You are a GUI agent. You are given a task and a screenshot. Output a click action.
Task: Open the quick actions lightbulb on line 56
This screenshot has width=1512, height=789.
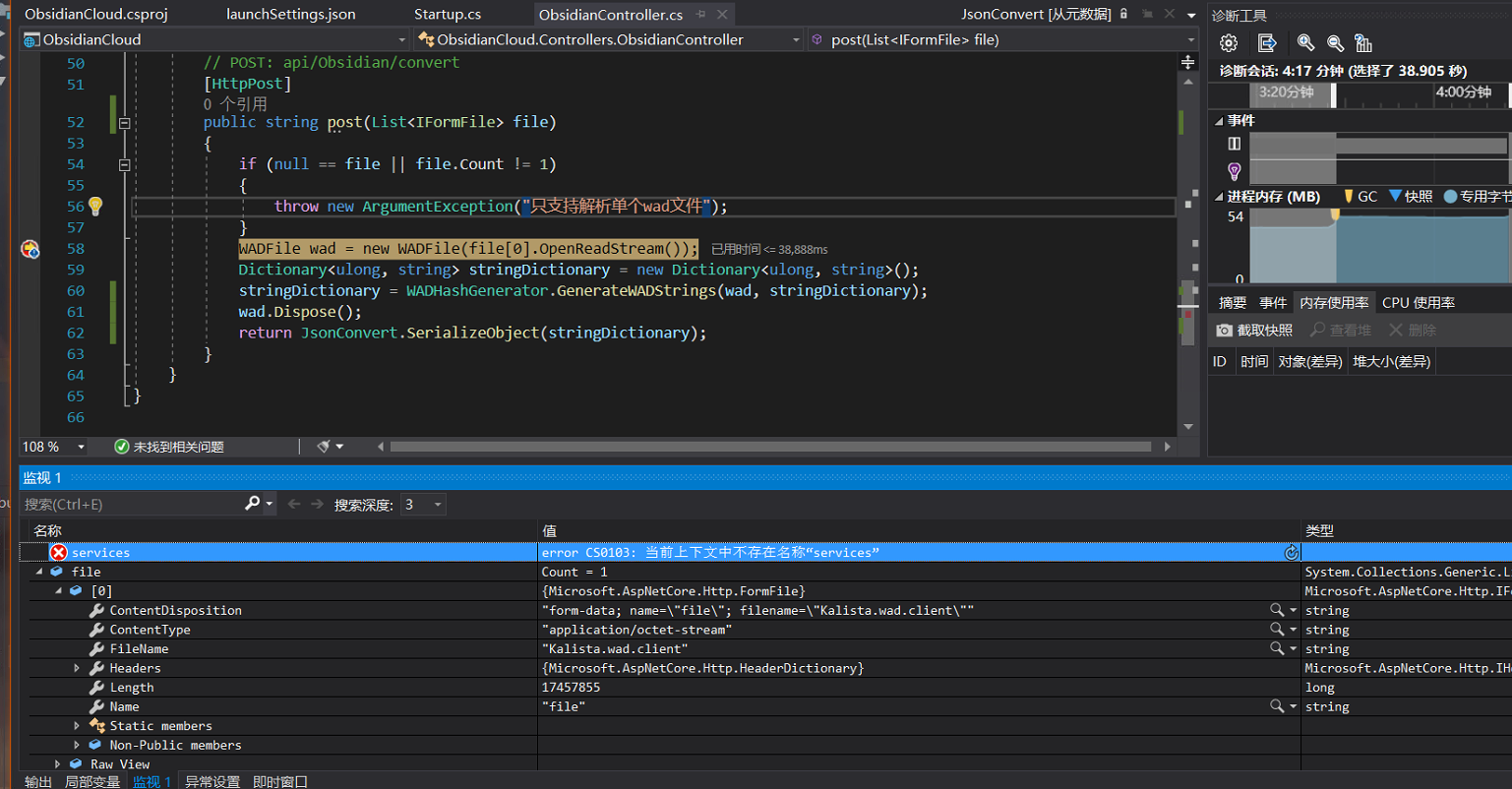(x=95, y=206)
